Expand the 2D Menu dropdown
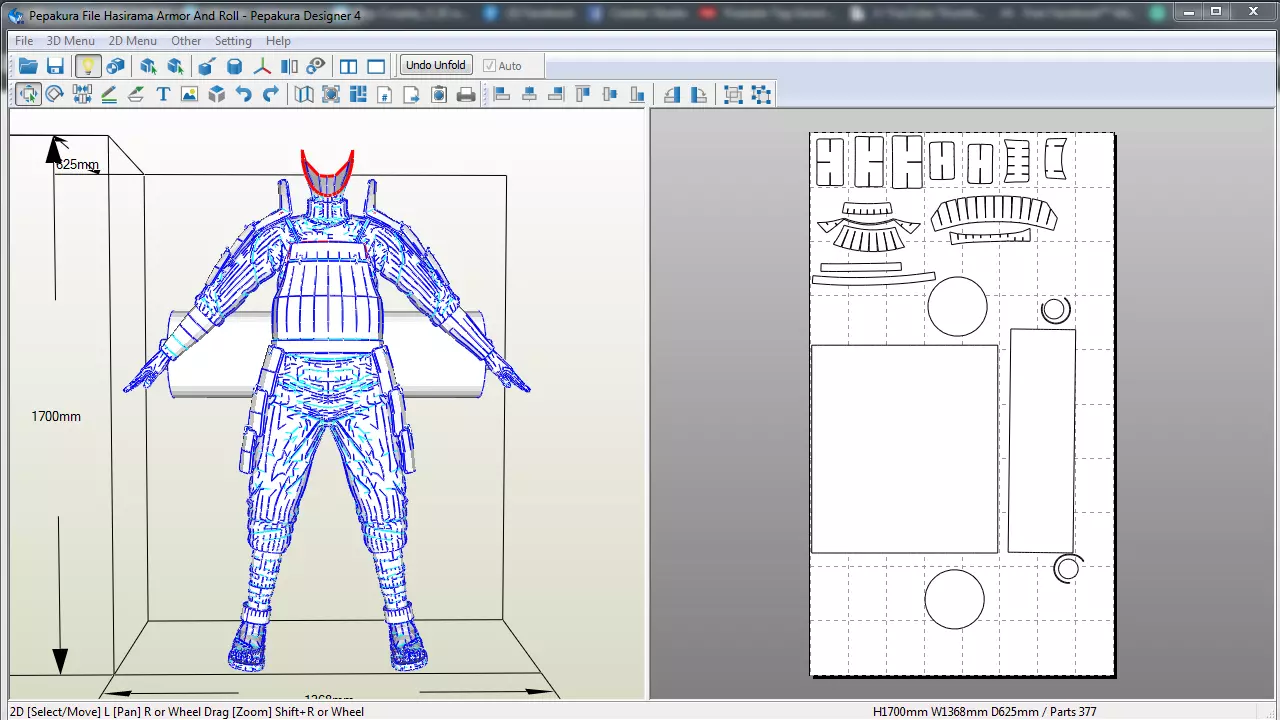1280x720 pixels. point(132,41)
